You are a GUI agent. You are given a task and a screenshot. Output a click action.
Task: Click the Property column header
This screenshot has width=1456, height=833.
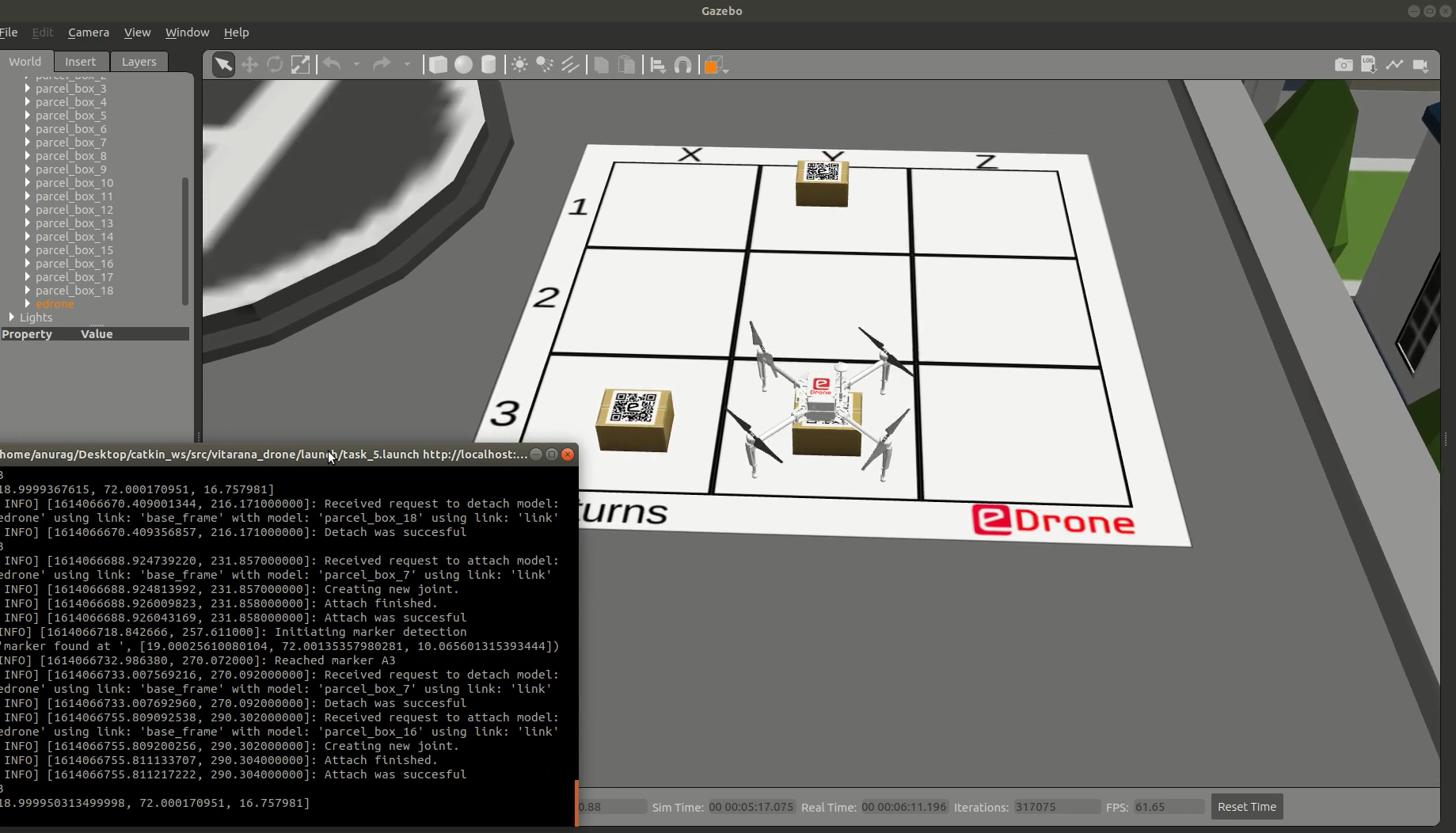coord(27,334)
